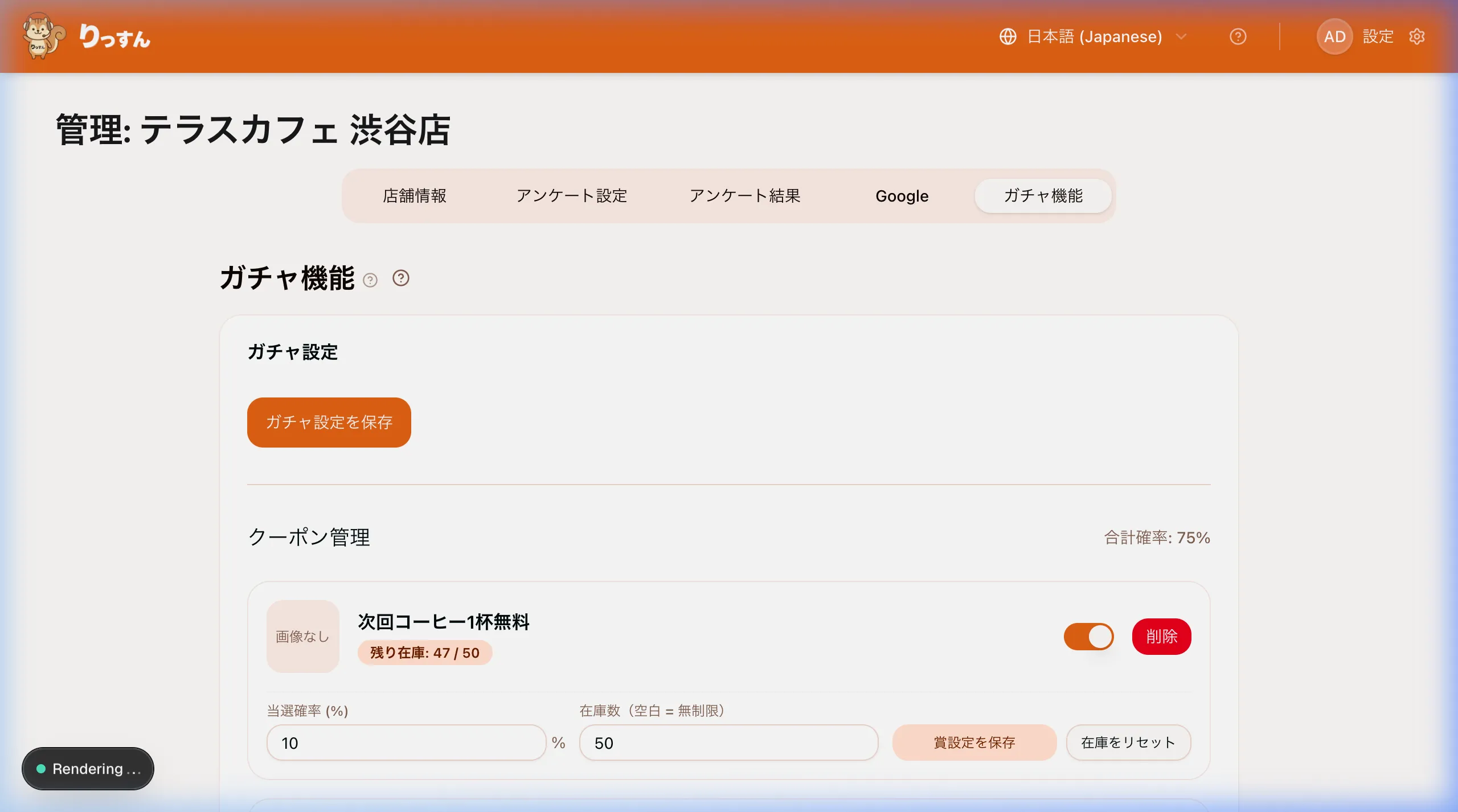Click the Rendering status indicator pill

point(88,769)
